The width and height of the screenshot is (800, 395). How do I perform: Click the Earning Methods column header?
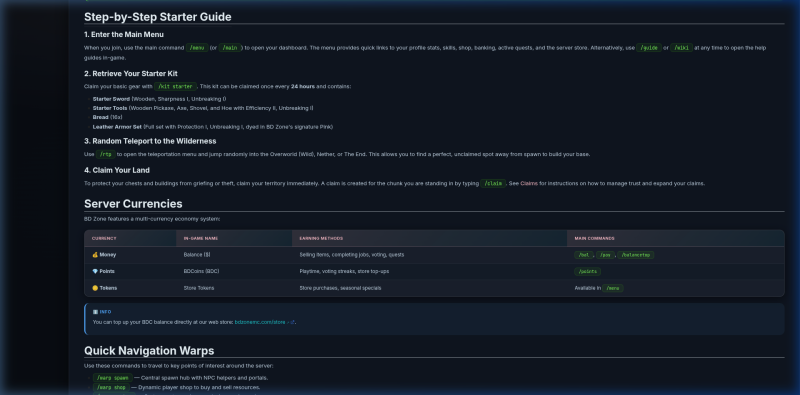(321, 238)
